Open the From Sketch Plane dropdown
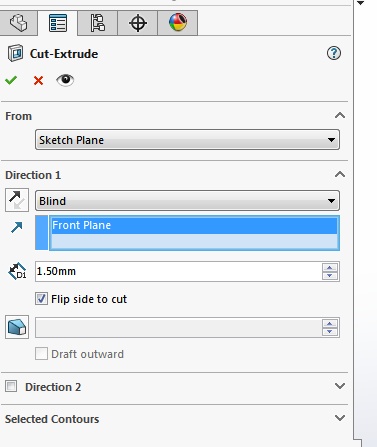 (x=187, y=140)
